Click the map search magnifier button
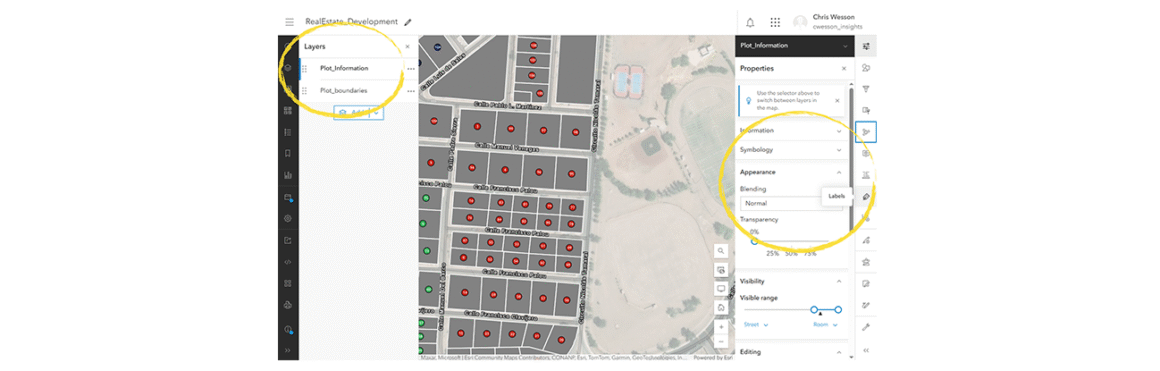The height and width of the screenshot is (371, 1160). pos(721,251)
